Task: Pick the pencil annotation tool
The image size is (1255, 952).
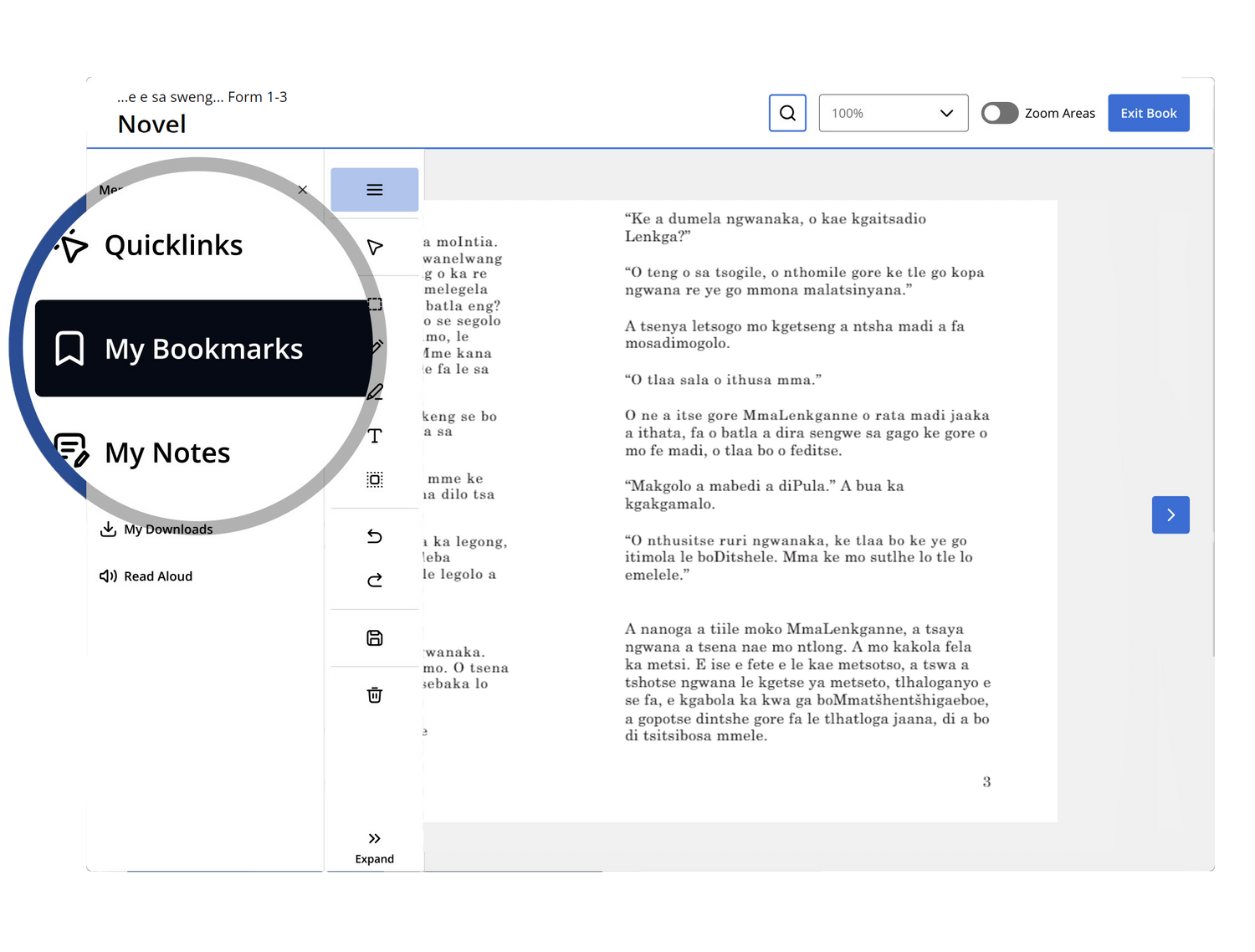Action: pyautogui.click(x=374, y=345)
